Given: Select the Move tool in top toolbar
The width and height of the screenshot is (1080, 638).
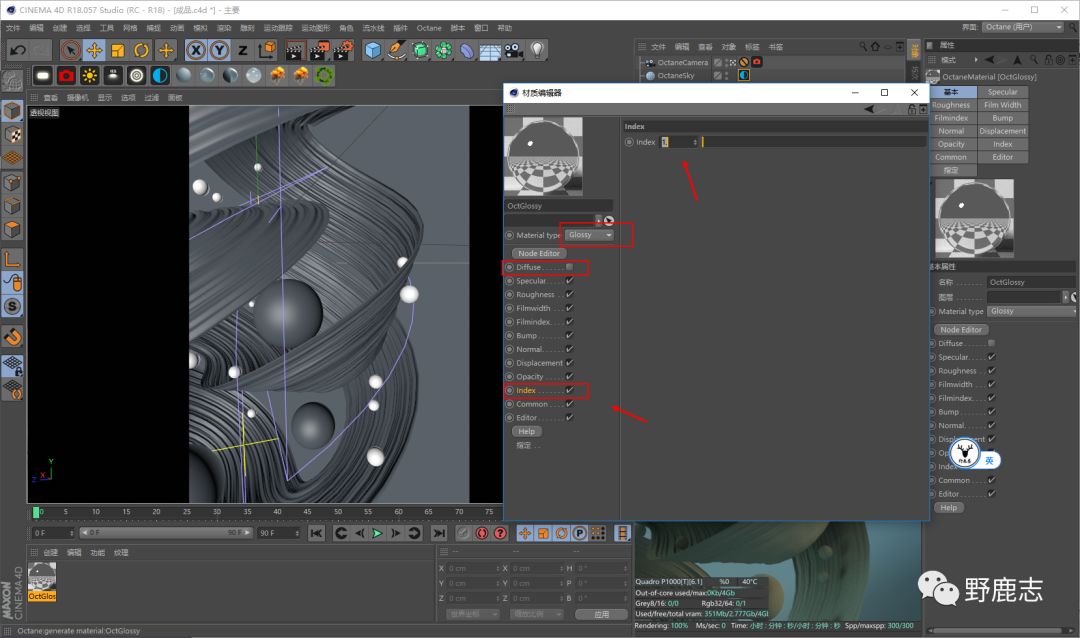Looking at the screenshot, I should [x=94, y=50].
